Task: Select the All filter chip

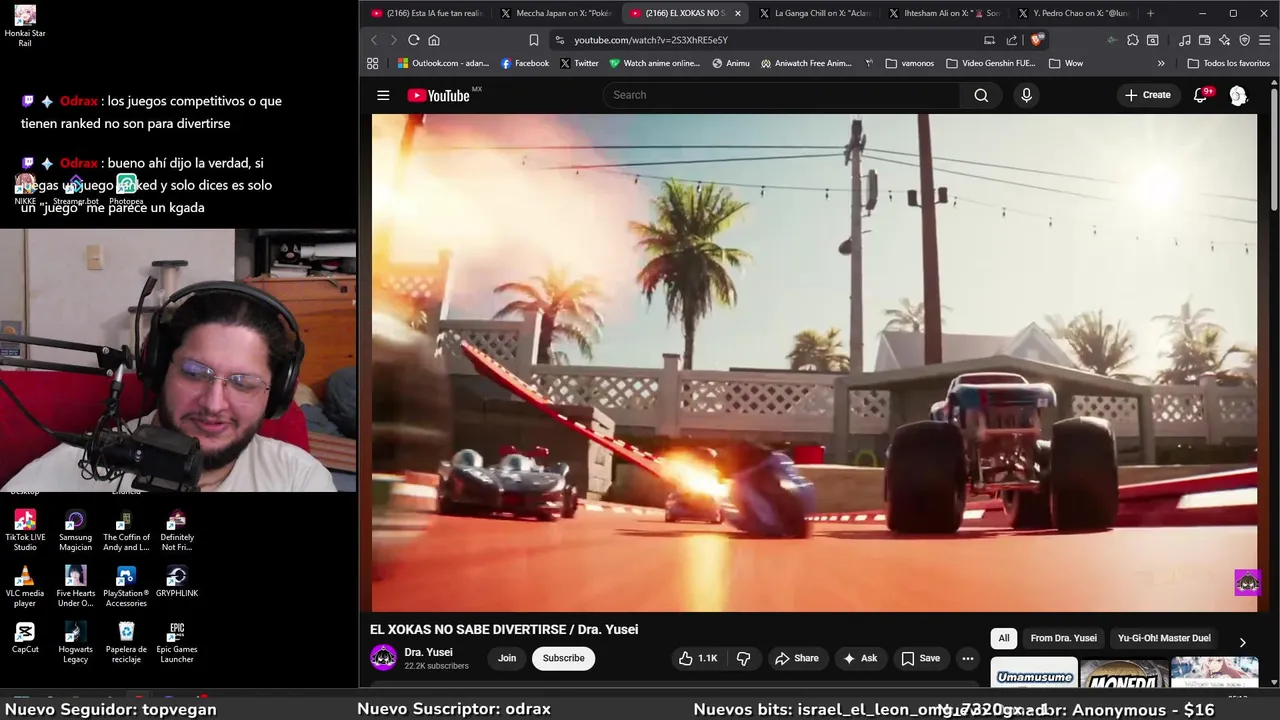Action: (x=1004, y=638)
